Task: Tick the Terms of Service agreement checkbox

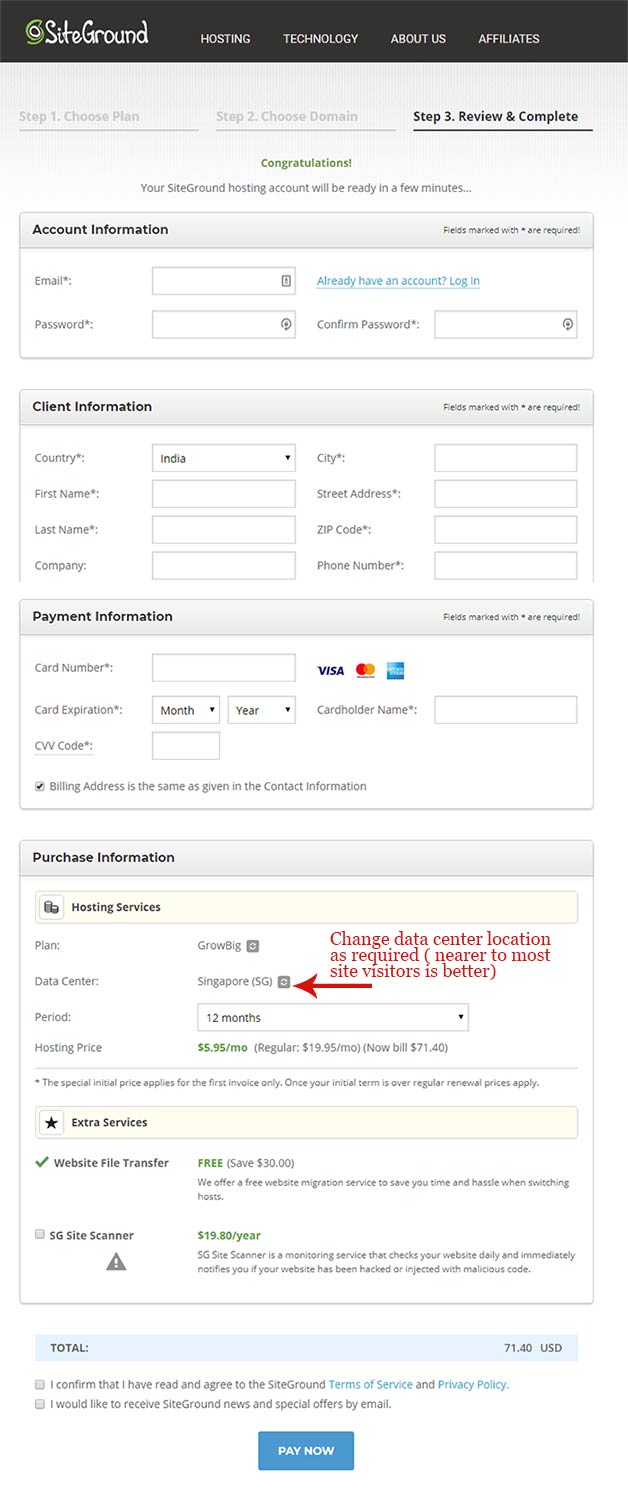Action: pyautogui.click(x=40, y=1385)
